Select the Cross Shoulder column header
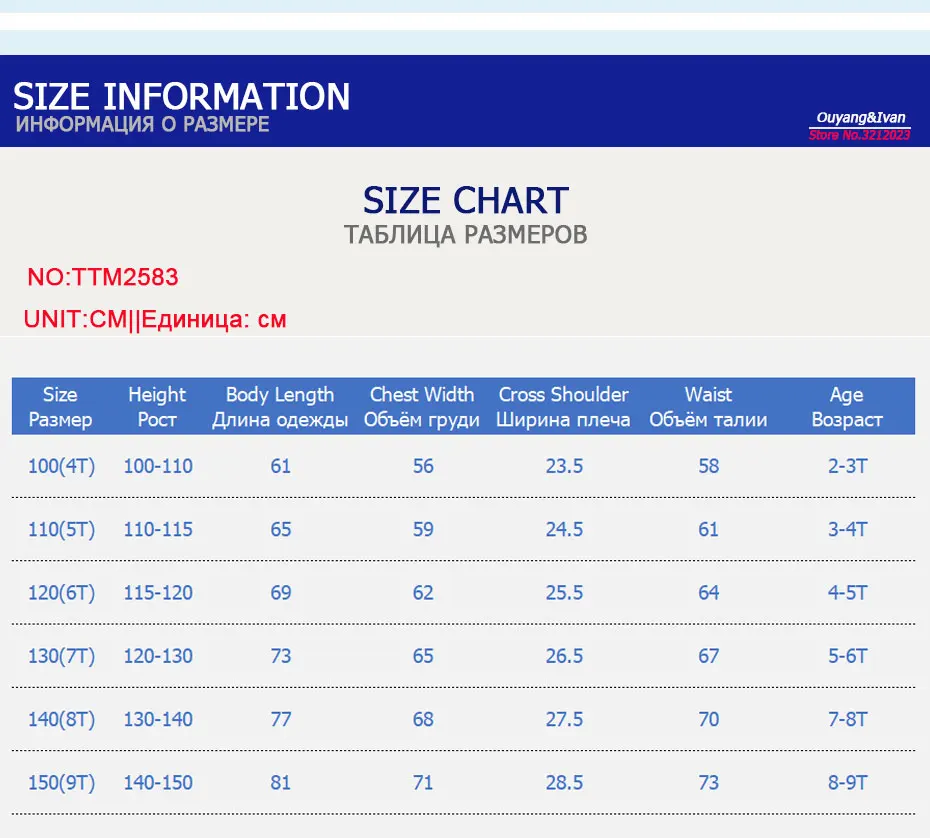 tap(563, 407)
